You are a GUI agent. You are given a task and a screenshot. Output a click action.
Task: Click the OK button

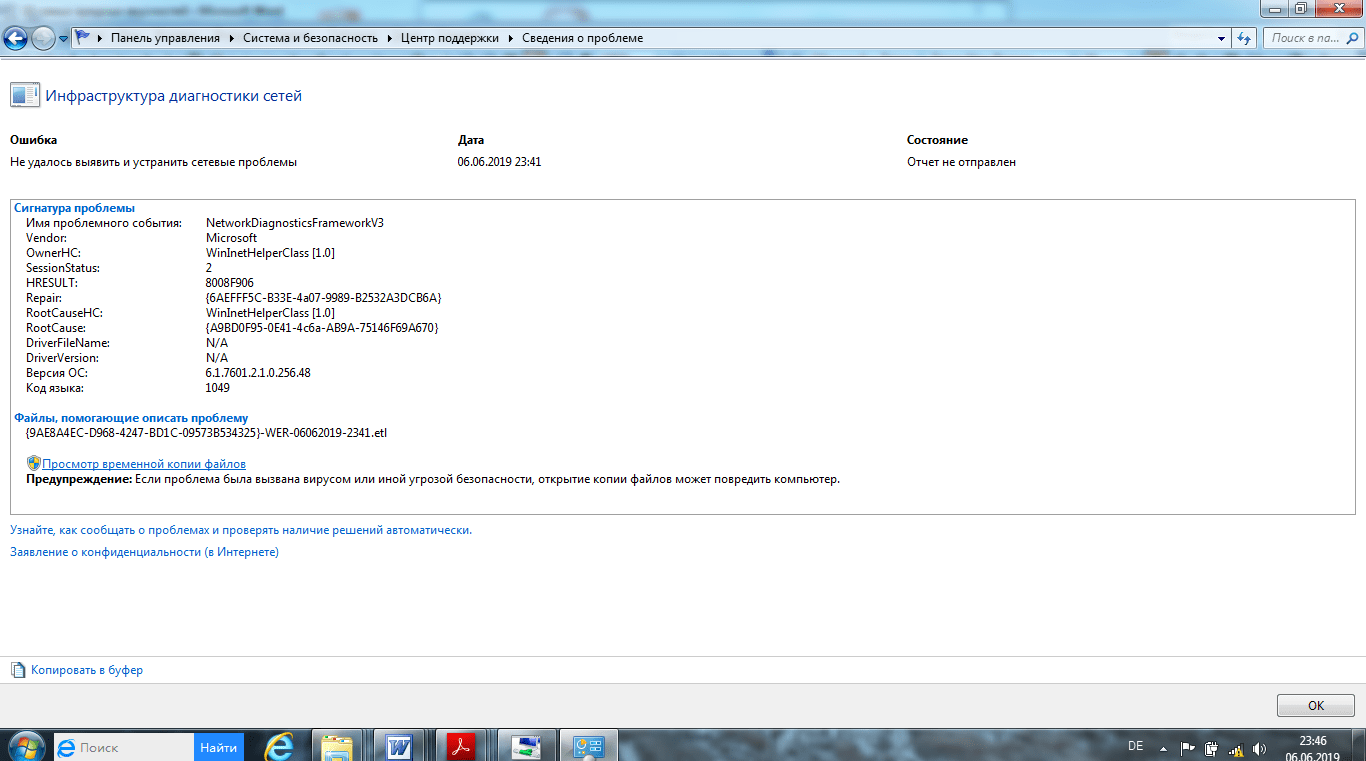point(1315,705)
